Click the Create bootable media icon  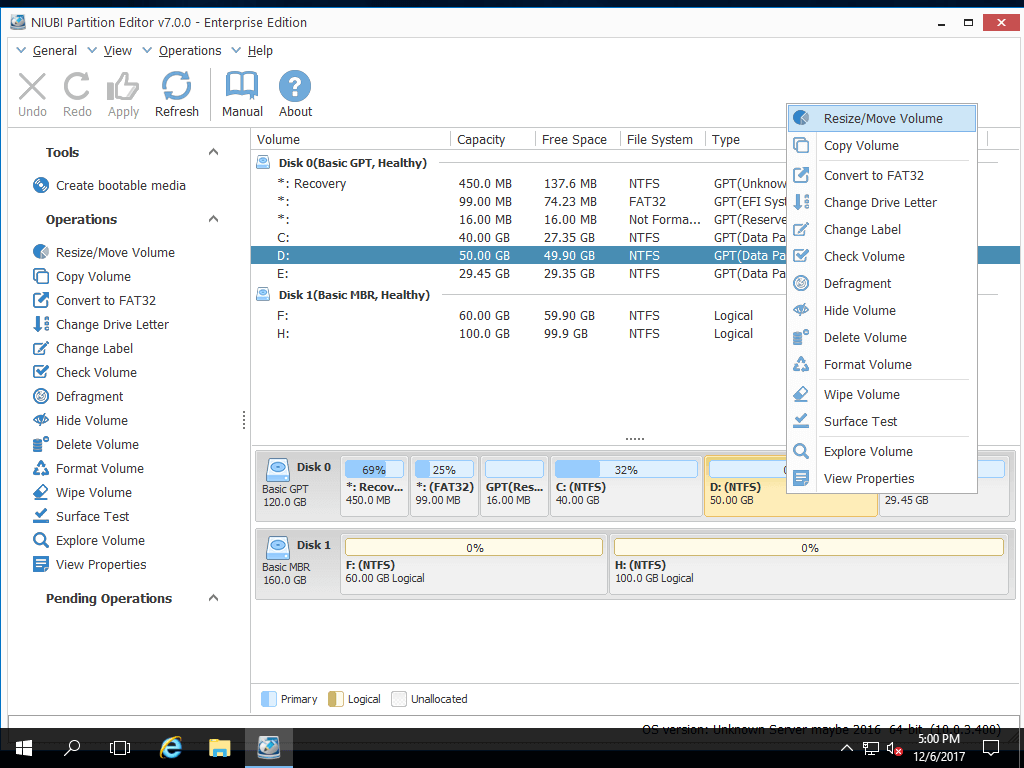pos(40,185)
